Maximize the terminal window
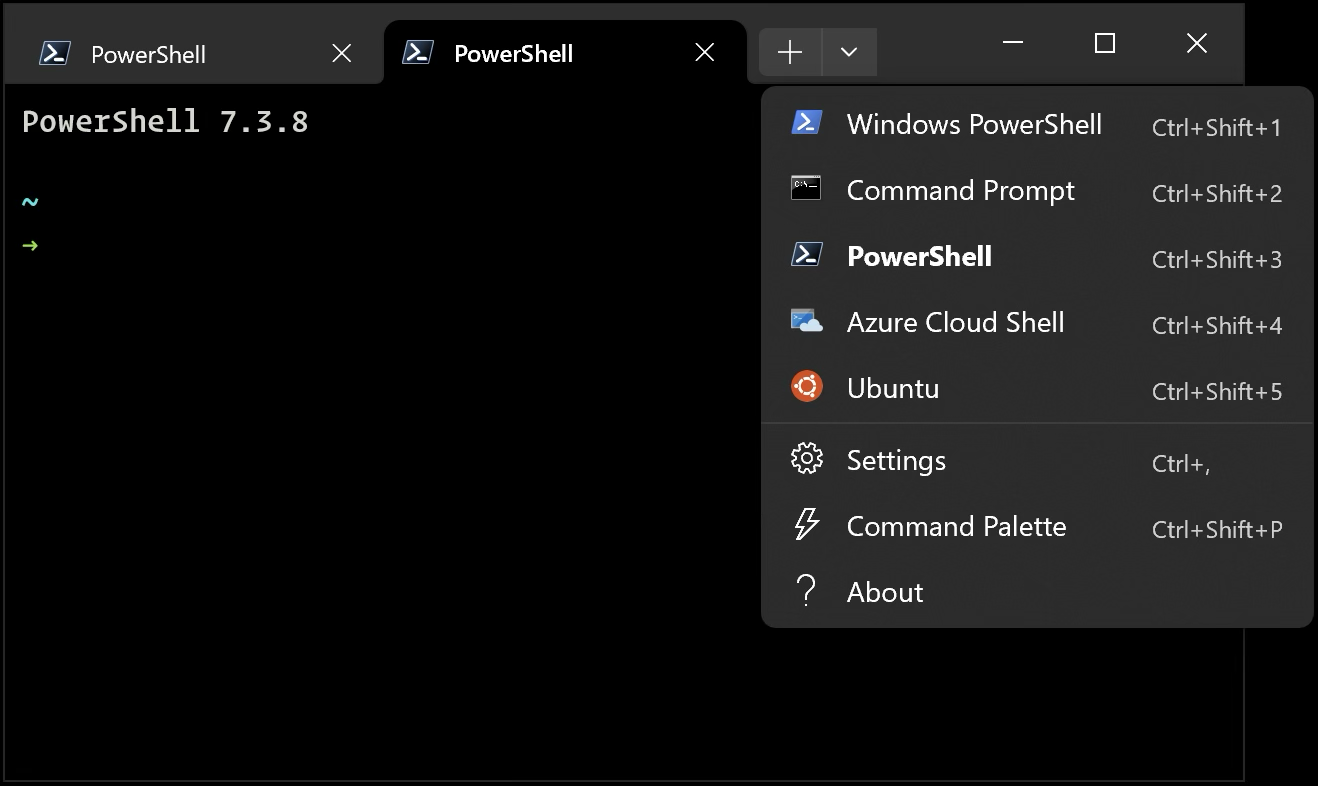The width and height of the screenshot is (1318, 786). tap(1104, 43)
